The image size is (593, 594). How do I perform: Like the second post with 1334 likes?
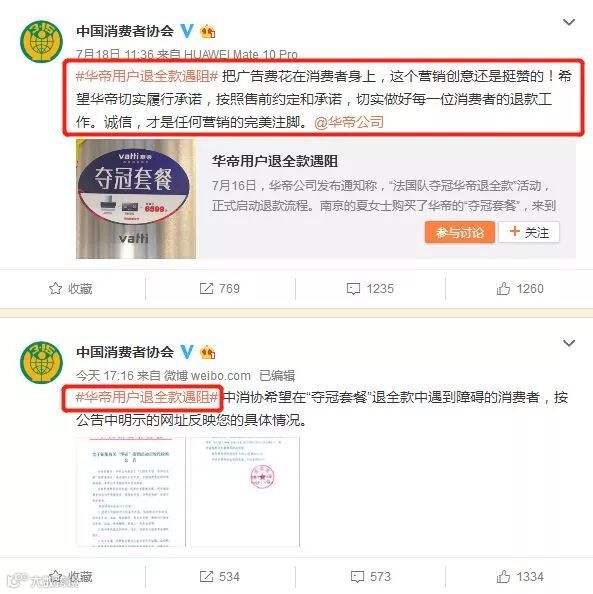coord(520,577)
